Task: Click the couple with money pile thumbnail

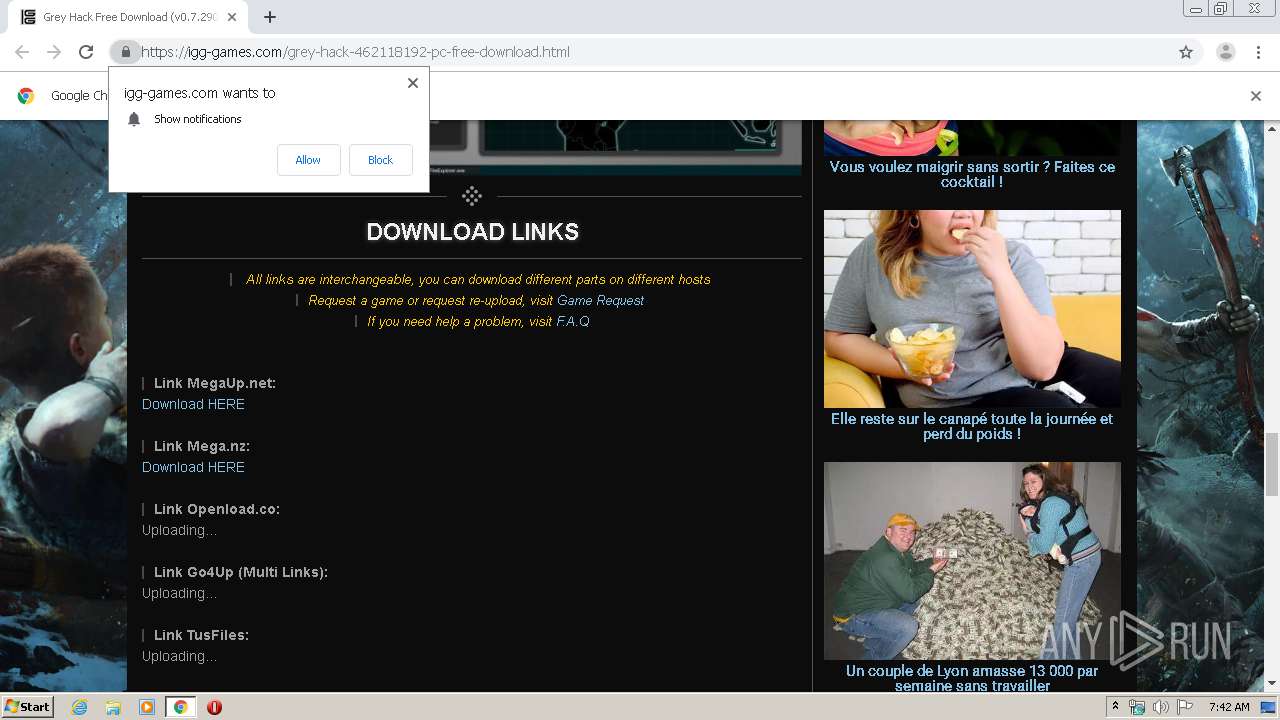Action: click(972, 560)
